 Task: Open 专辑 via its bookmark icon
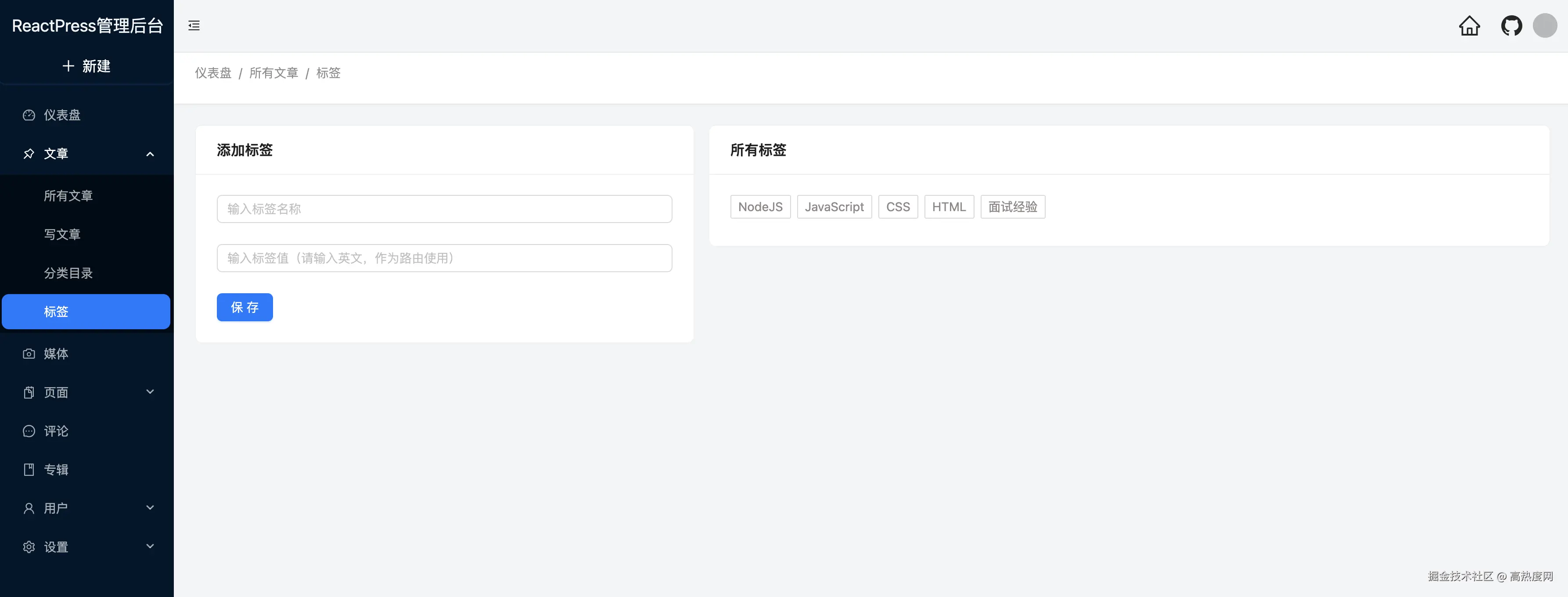[x=29, y=469]
